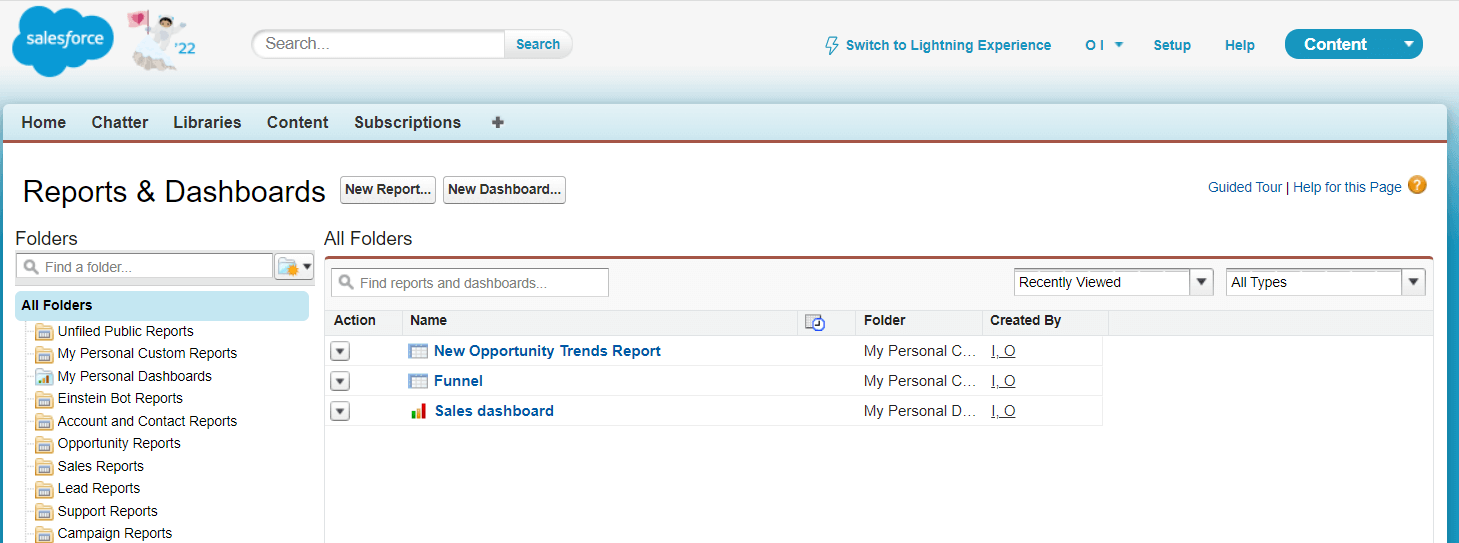1459x543 pixels.
Task: Select Einstein Bot Reports folder
Action: point(120,398)
